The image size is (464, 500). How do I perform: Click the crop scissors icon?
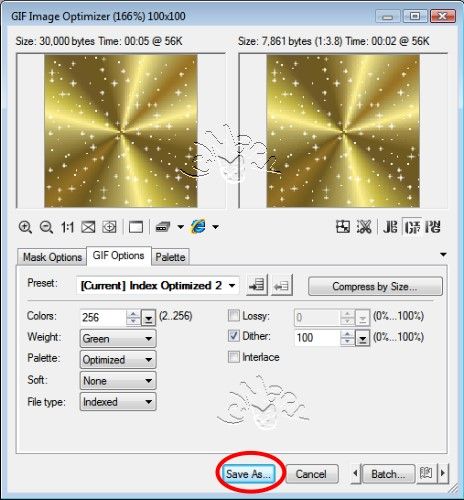(364, 227)
